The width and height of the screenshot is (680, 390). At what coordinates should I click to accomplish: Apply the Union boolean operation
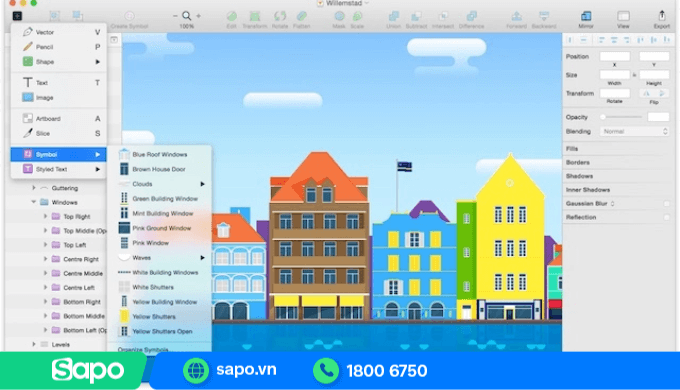coord(394,16)
